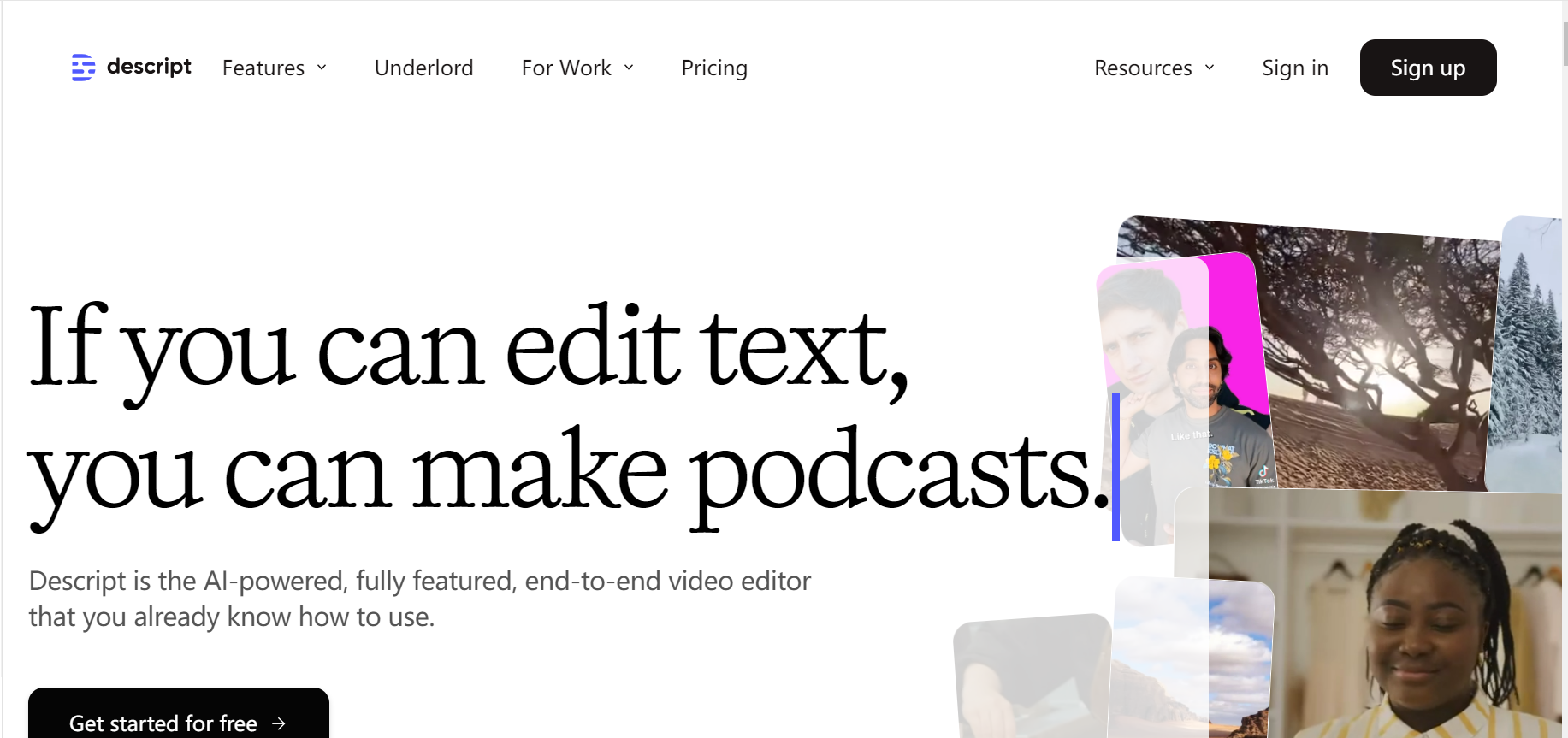The image size is (1568, 738).
Task: Click the 'Descript is the AI-powered' description text
Action: point(419,599)
